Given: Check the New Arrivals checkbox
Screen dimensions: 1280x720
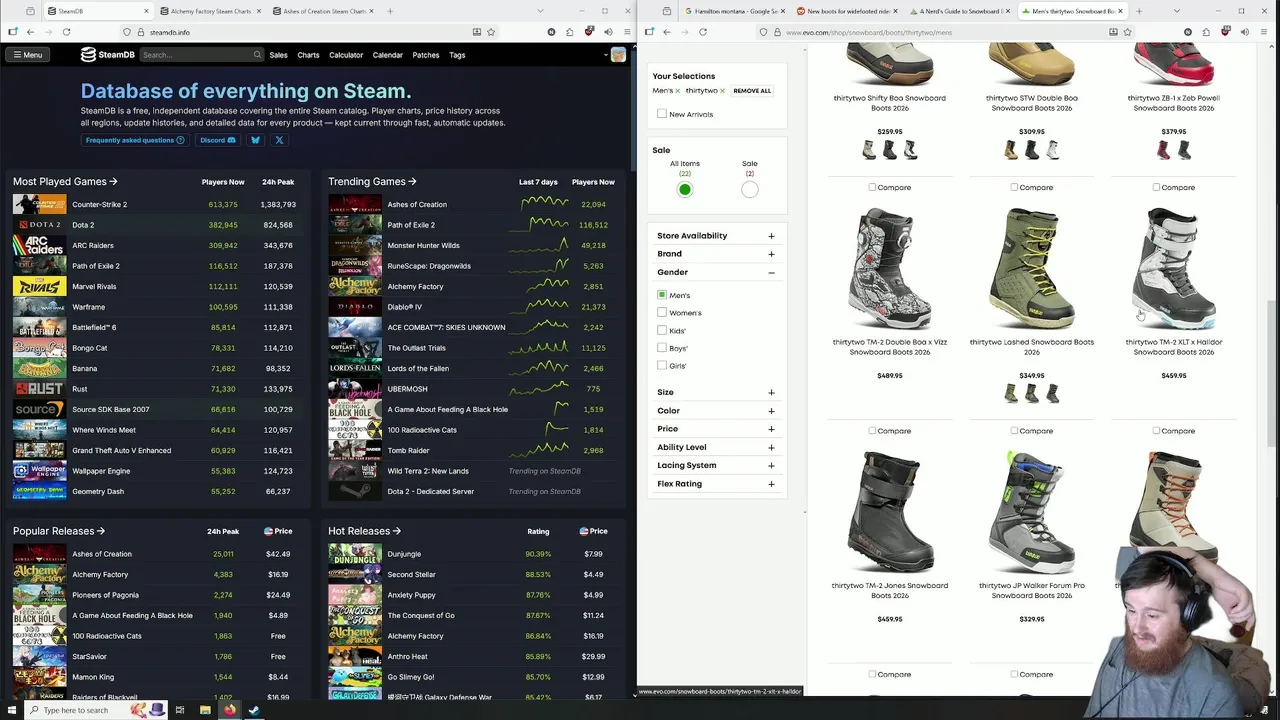Looking at the screenshot, I should (x=662, y=114).
